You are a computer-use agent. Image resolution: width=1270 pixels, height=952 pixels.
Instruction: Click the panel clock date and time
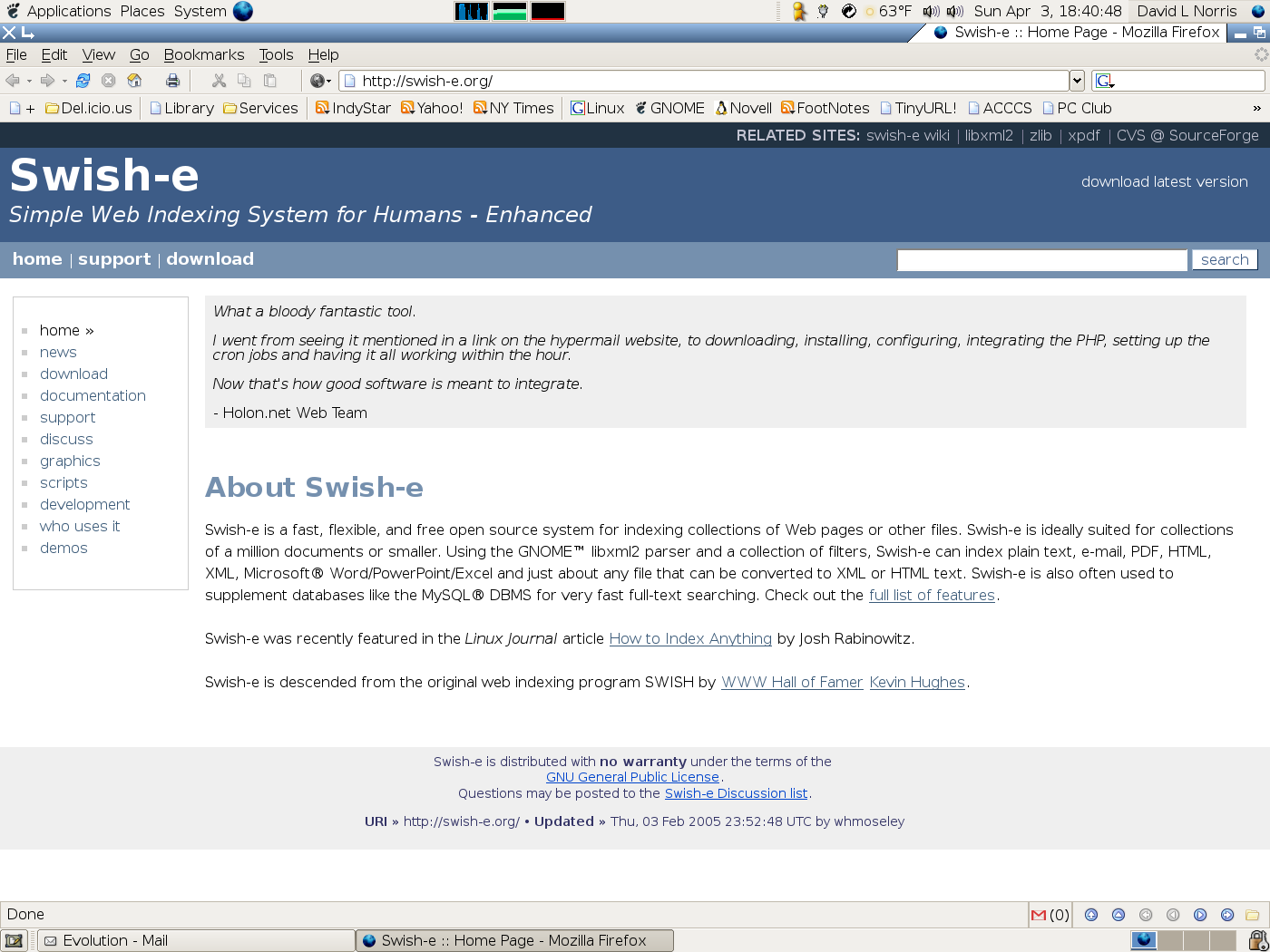(x=1048, y=11)
